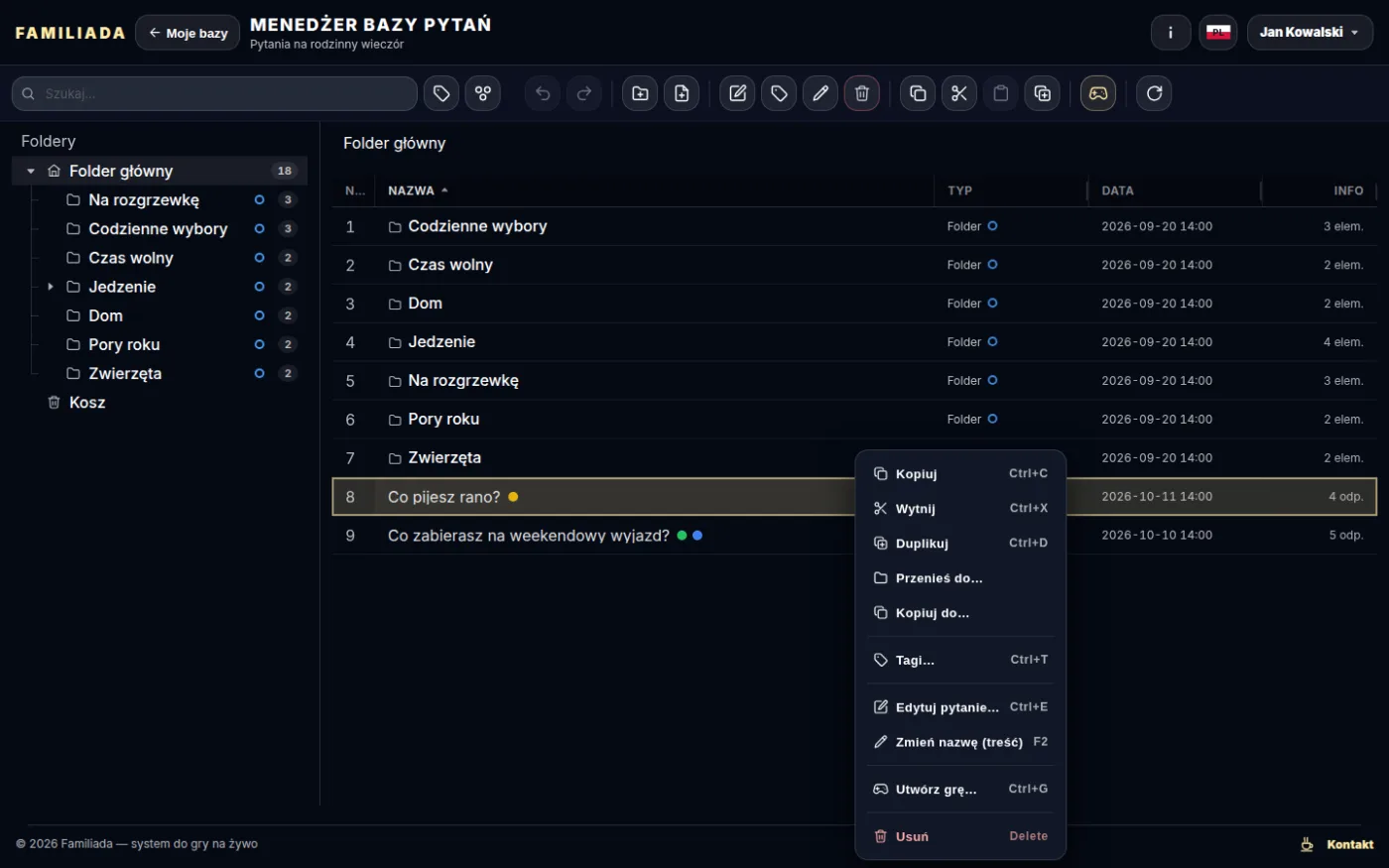
Task: Click the new question file icon
Action: [682, 93]
